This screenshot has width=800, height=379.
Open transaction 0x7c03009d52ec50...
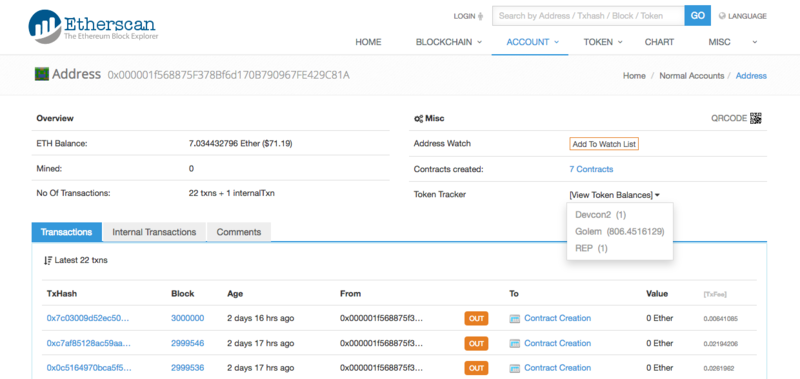pyautogui.click(x=88, y=318)
